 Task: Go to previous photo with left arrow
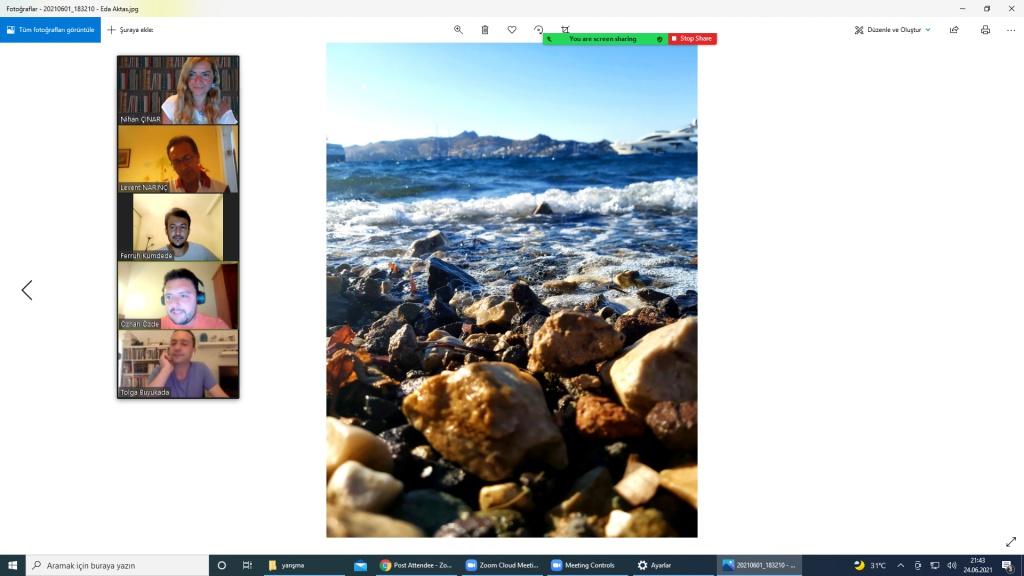(27, 290)
